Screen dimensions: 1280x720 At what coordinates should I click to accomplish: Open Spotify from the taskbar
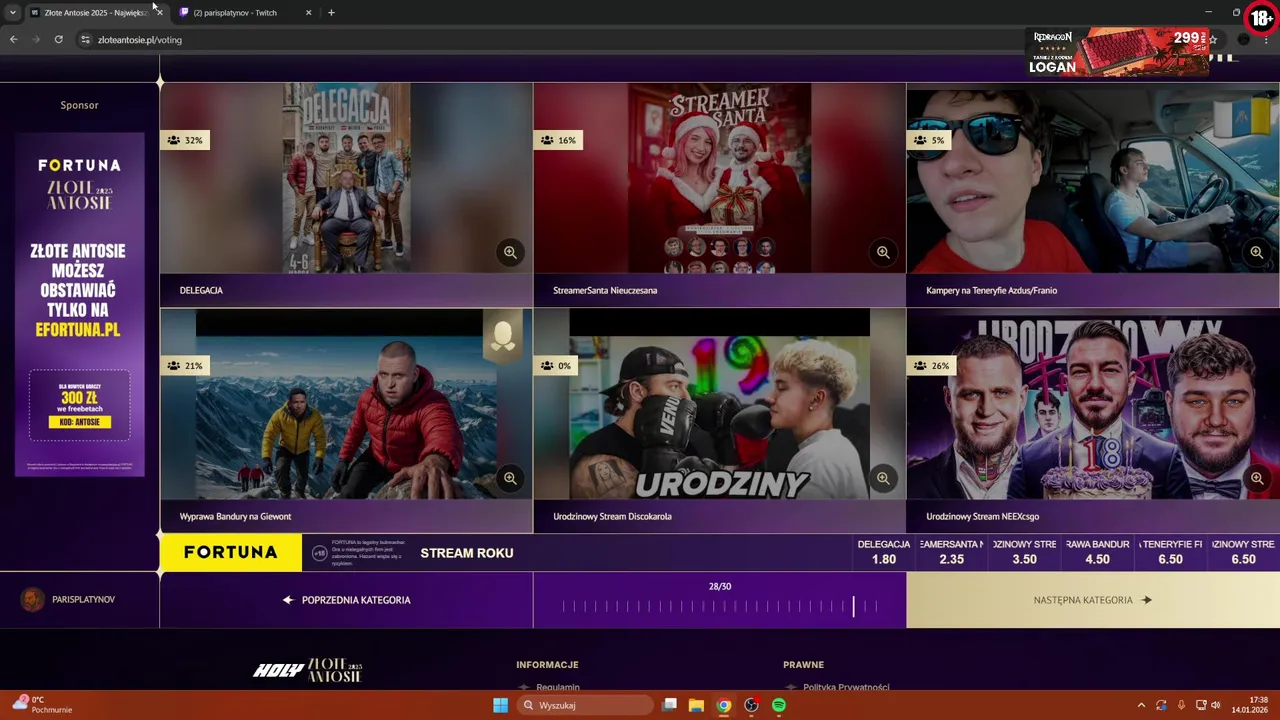pyautogui.click(x=779, y=705)
